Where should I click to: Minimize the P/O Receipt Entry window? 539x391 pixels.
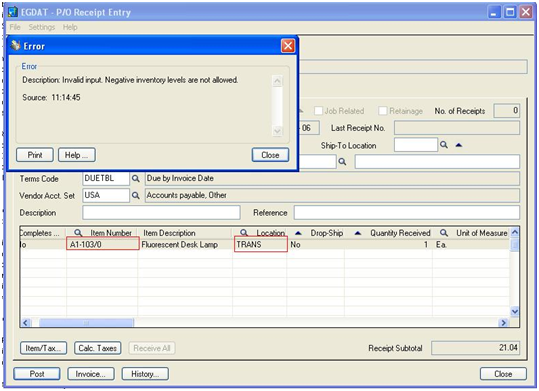pos(494,12)
